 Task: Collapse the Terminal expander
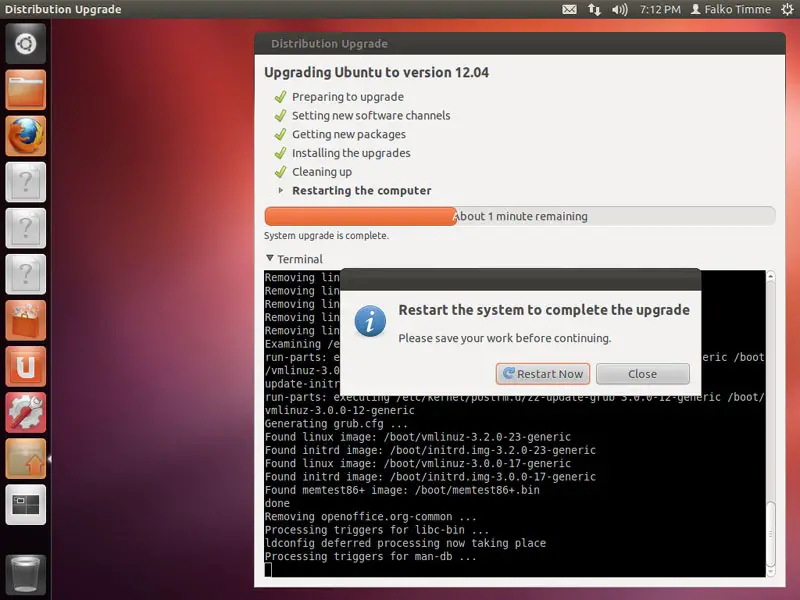(270, 259)
